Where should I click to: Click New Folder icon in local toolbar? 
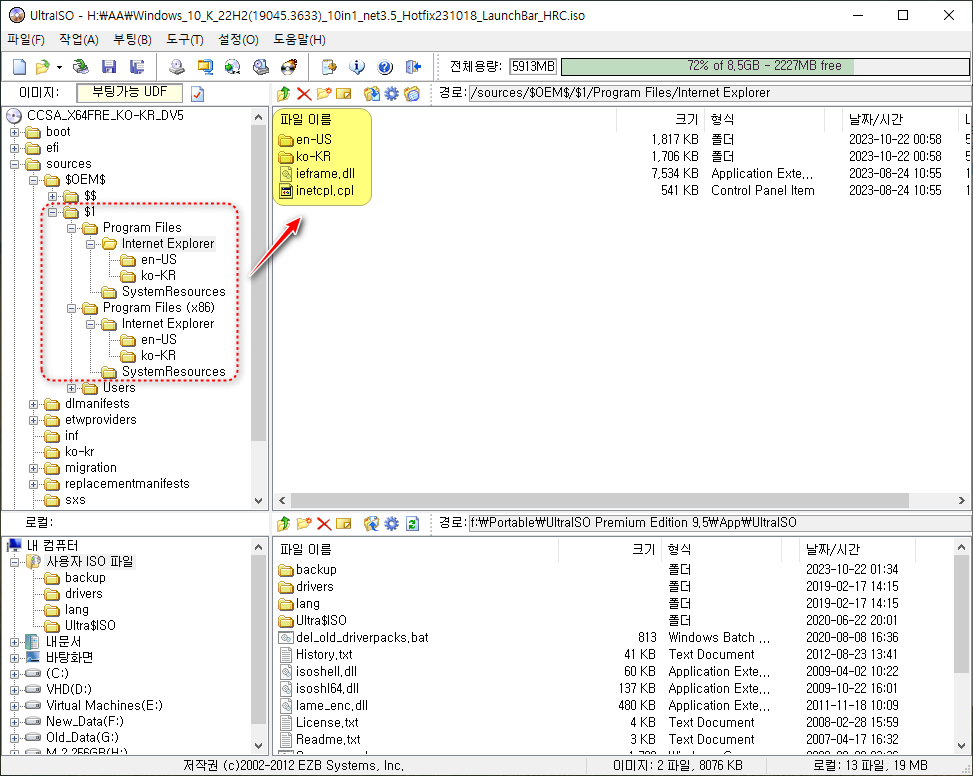click(304, 524)
